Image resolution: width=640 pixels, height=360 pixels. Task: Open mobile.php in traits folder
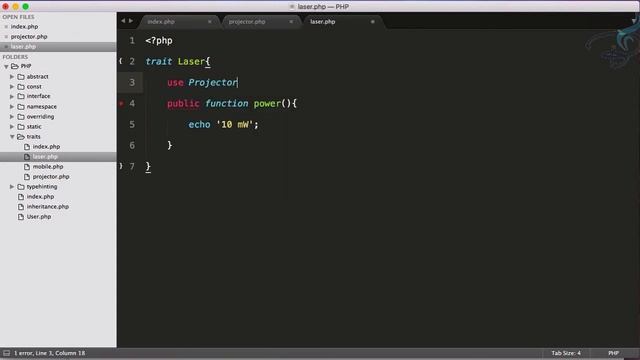coord(48,167)
